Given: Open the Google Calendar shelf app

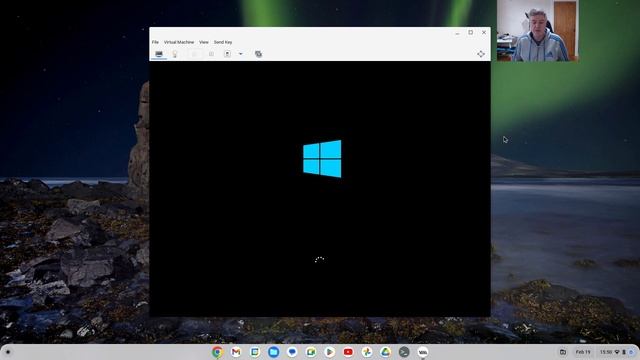Looking at the screenshot, I should click(255, 352).
